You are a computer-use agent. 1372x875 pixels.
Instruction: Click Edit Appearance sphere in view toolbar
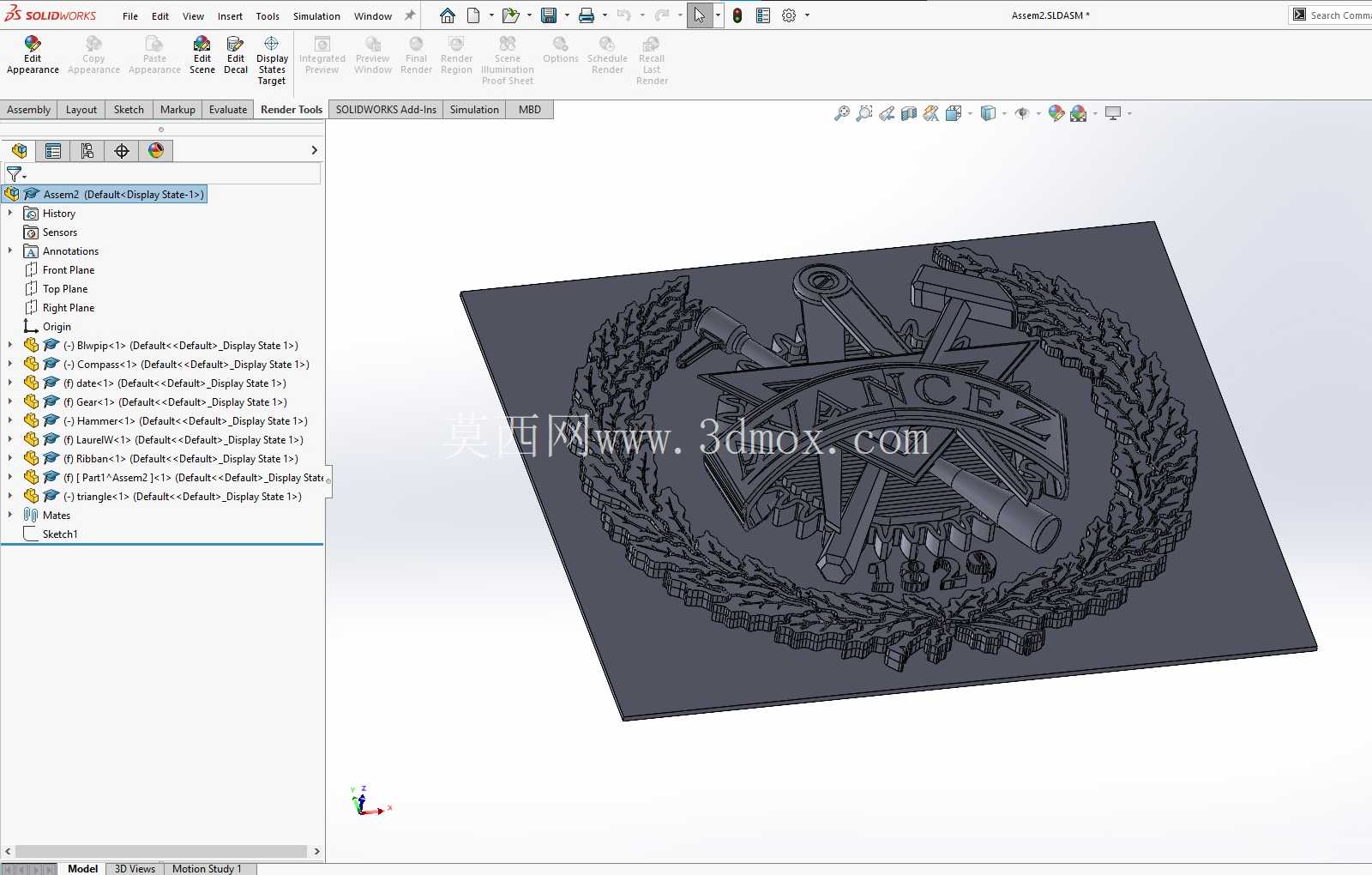tap(1056, 113)
